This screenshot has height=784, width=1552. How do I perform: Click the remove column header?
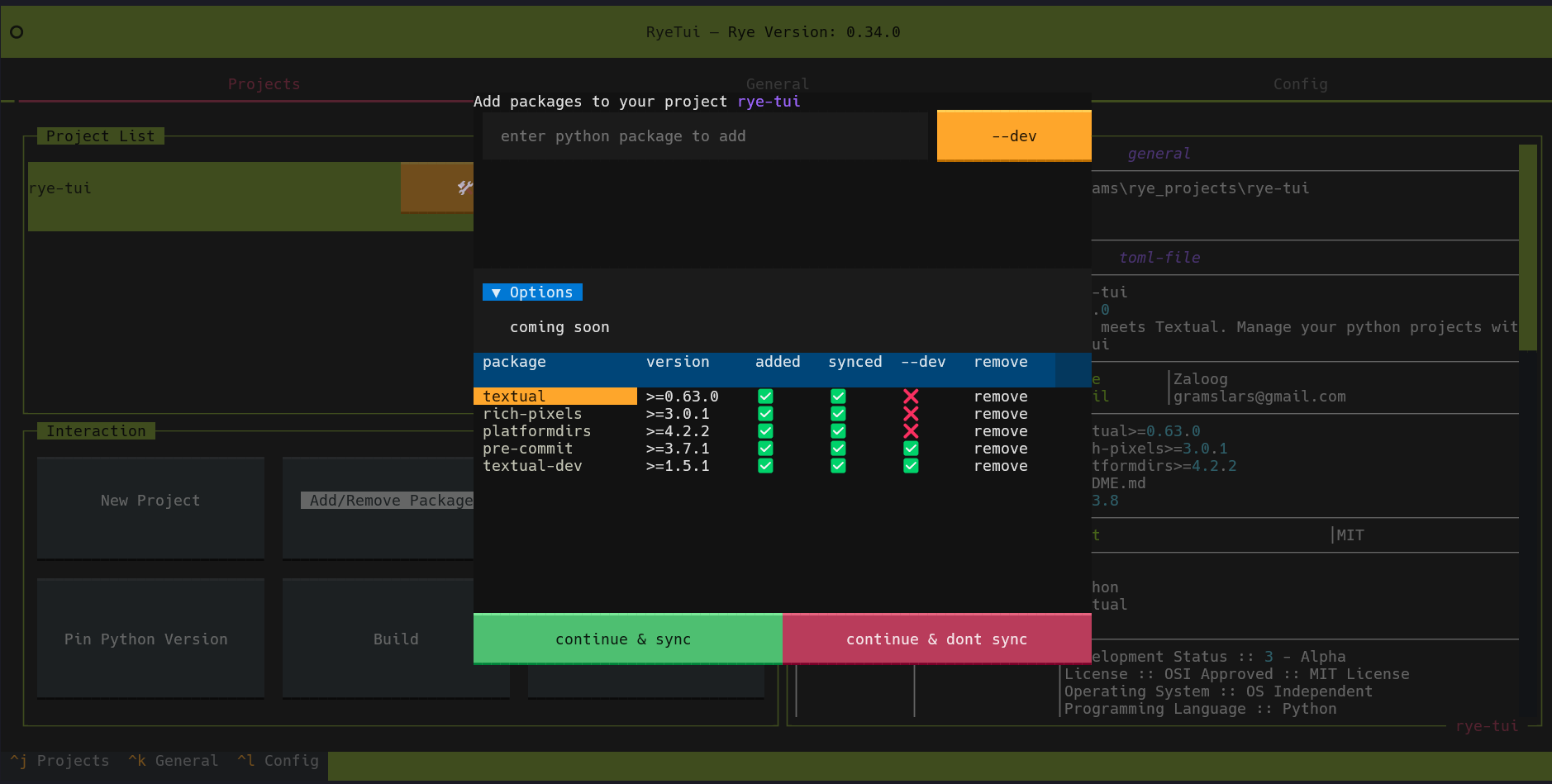point(1001,362)
